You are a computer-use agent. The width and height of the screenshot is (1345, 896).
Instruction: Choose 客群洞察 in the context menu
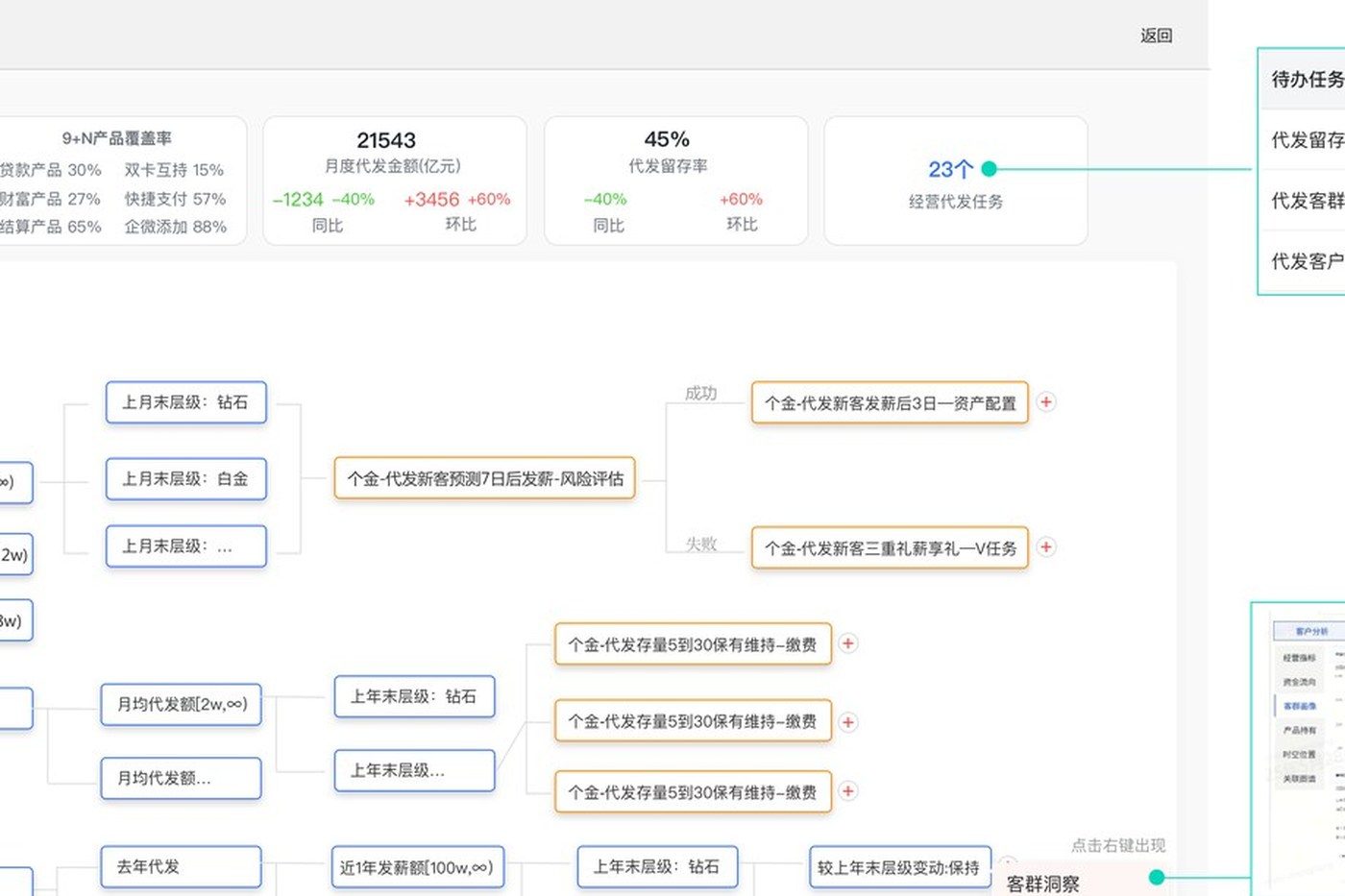pos(1043,884)
